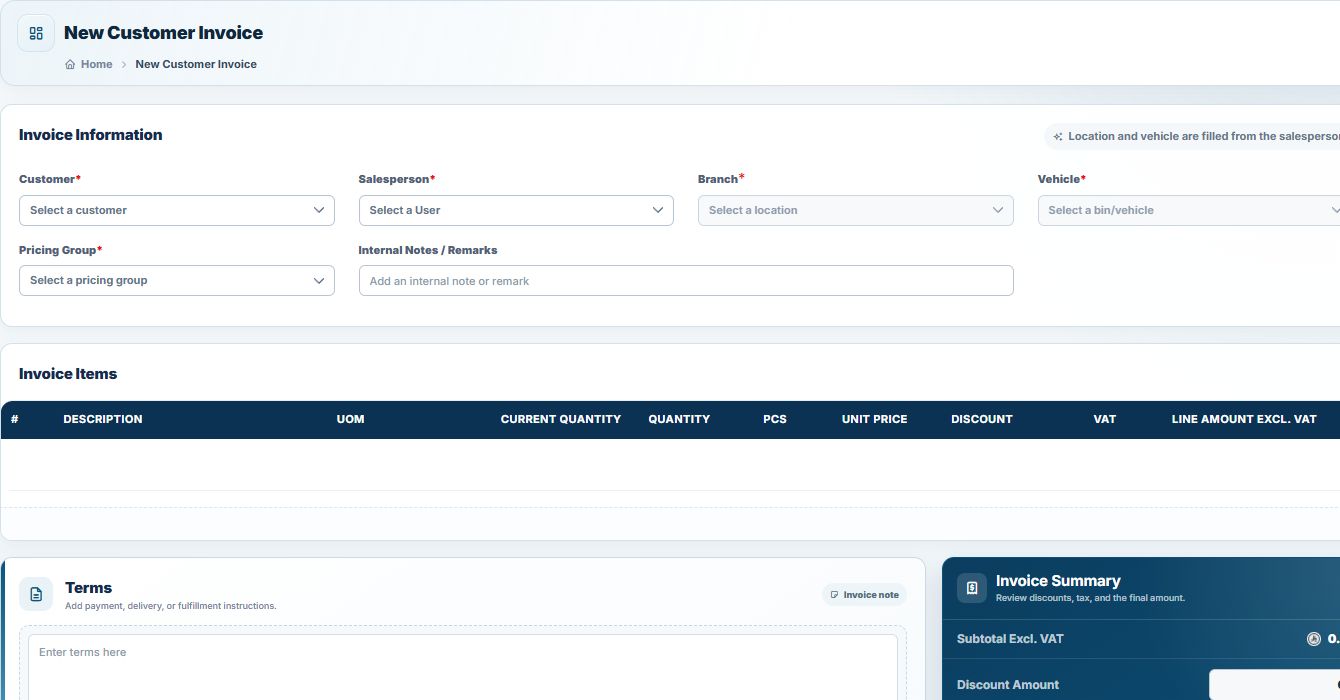Click into the 'Enter terms here' text area
Image resolution: width=1340 pixels, height=700 pixels.
pyautogui.click(x=463, y=667)
